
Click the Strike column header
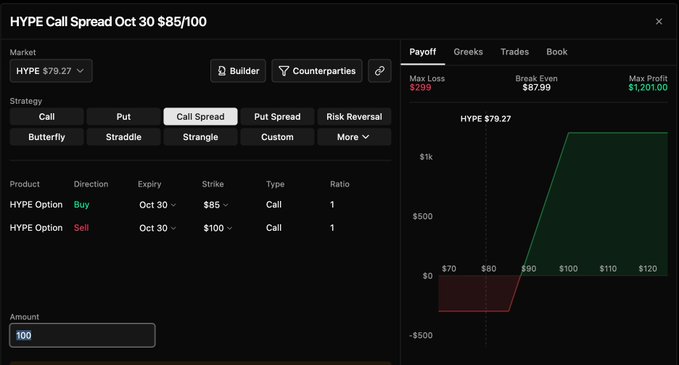click(x=213, y=184)
